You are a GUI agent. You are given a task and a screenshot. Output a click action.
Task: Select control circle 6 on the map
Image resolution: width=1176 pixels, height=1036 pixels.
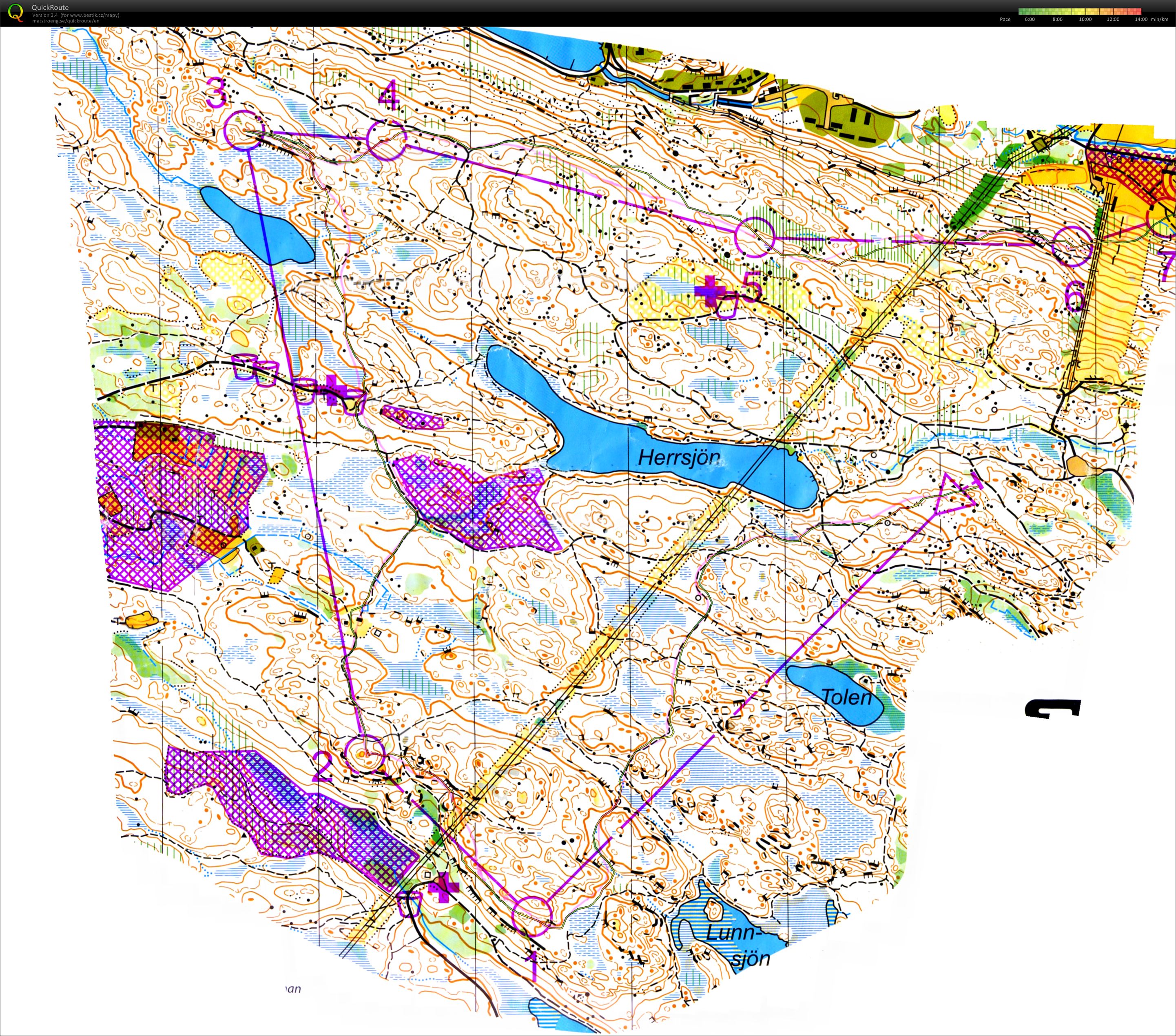pyautogui.click(x=1072, y=246)
